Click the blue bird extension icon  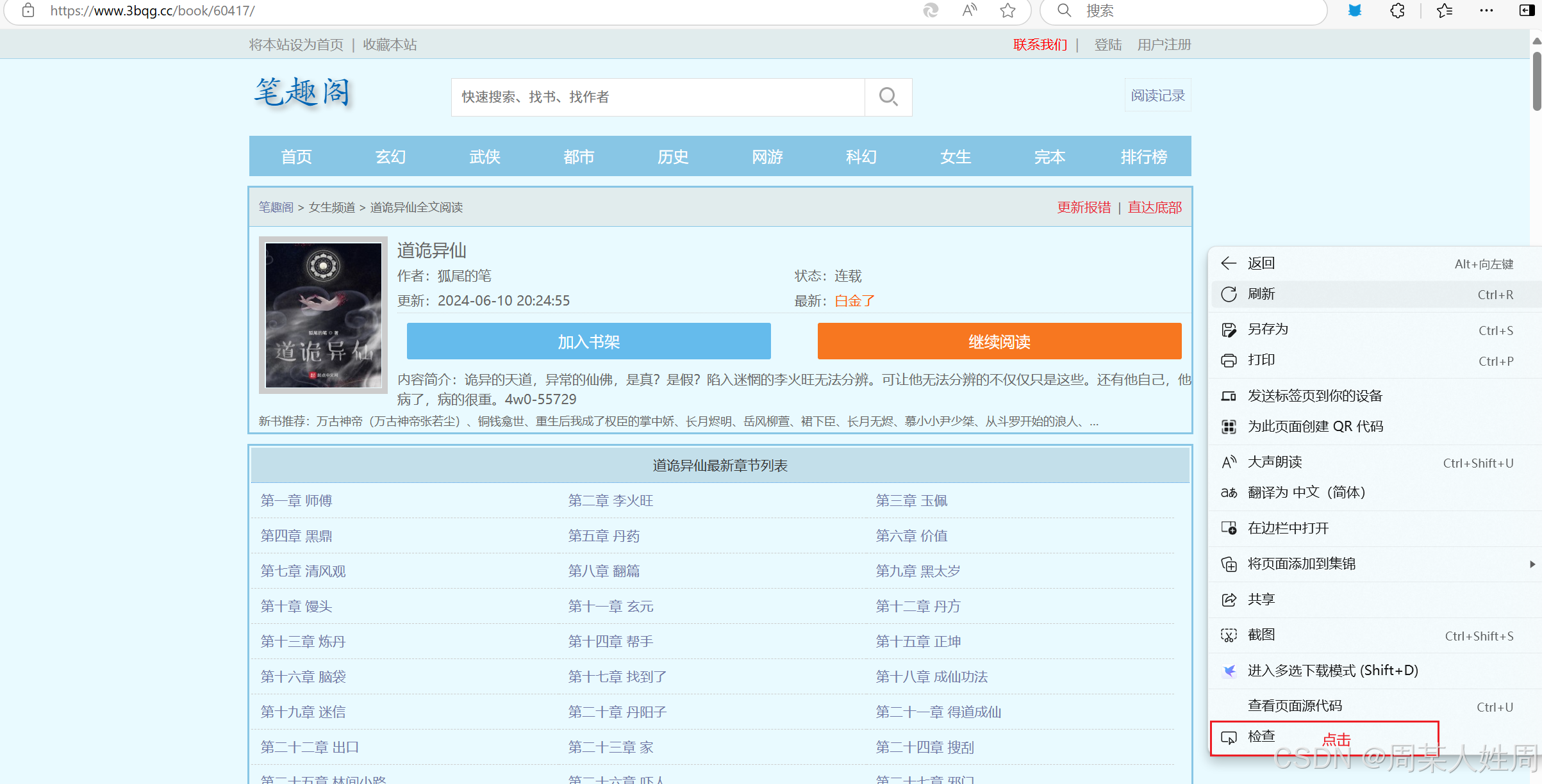click(1355, 10)
